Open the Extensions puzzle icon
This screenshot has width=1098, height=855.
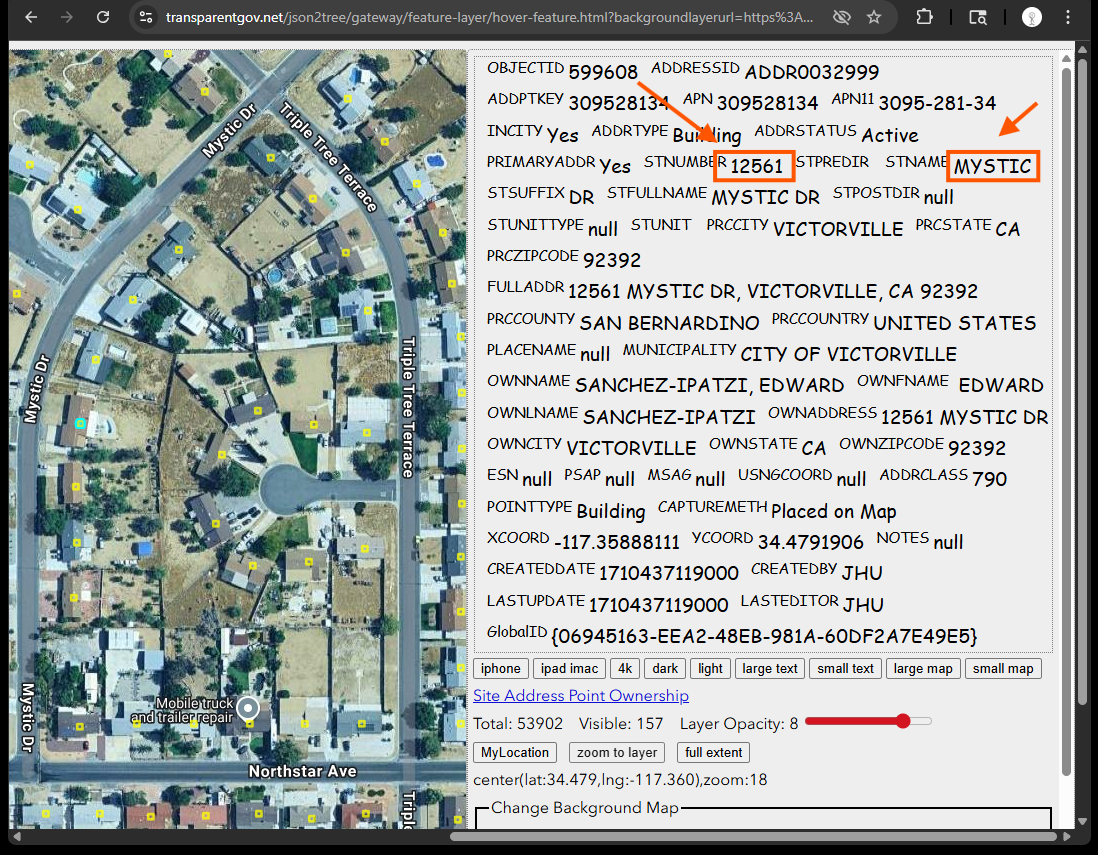coord(924,17)
